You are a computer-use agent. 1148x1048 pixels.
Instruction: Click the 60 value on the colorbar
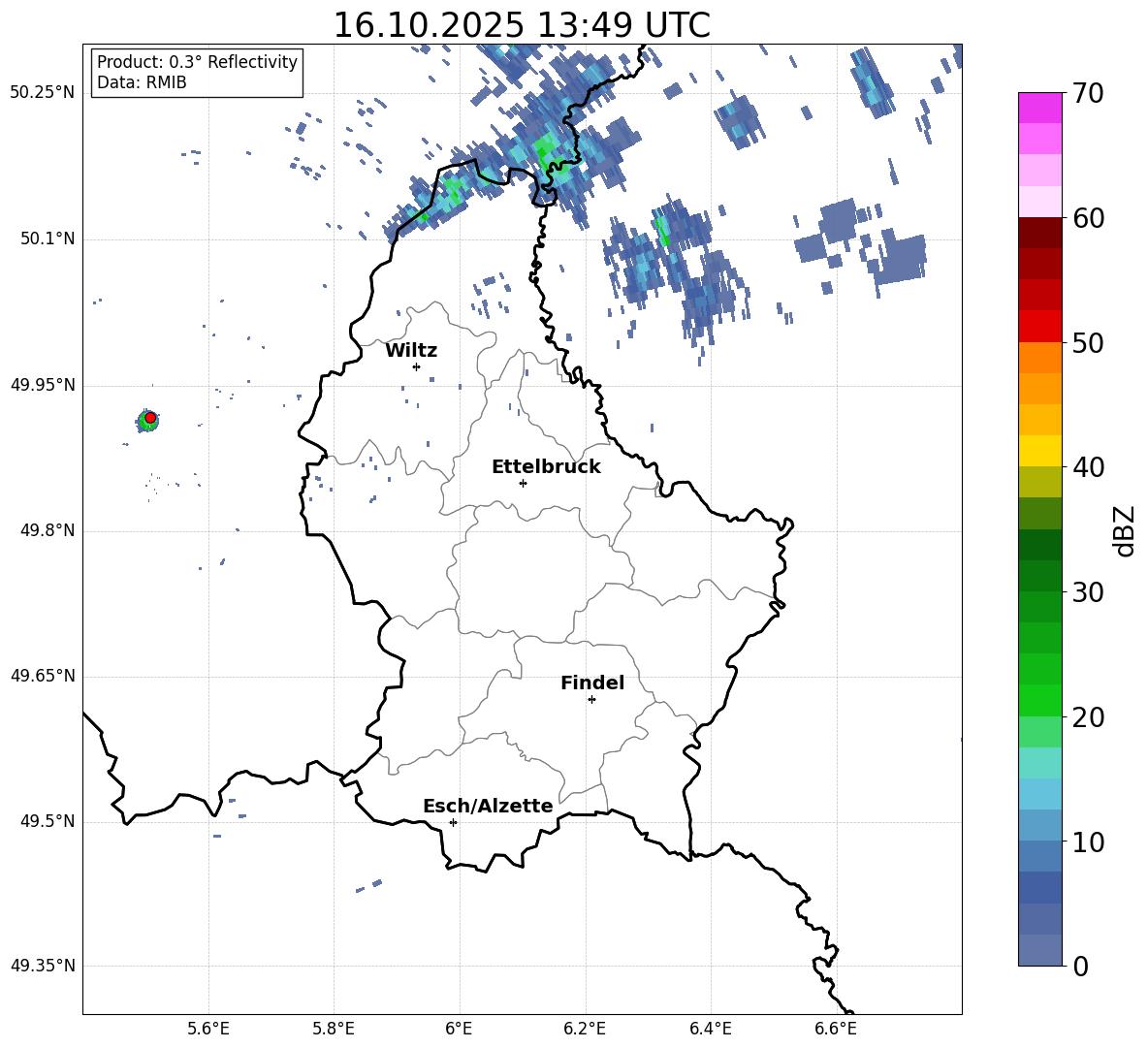click(1088, 218)
